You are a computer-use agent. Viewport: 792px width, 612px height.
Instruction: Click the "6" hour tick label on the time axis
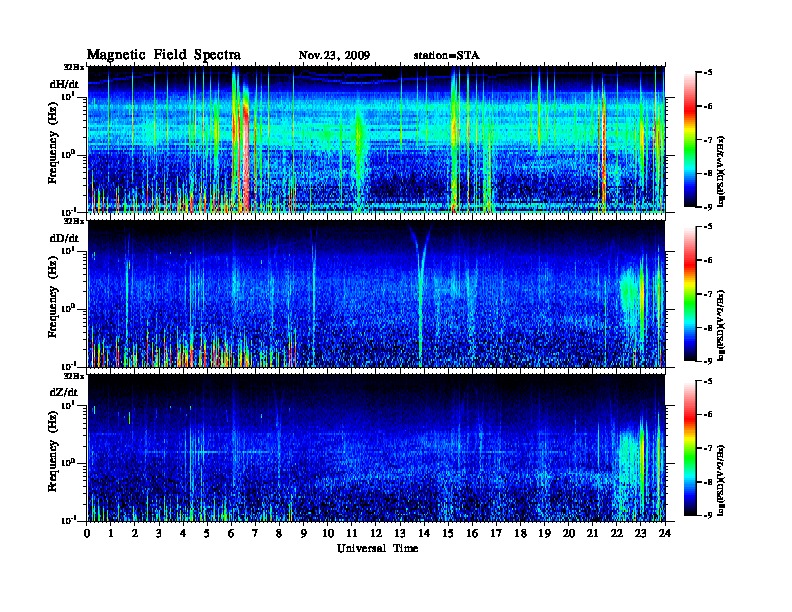click(x=231, y=534)
